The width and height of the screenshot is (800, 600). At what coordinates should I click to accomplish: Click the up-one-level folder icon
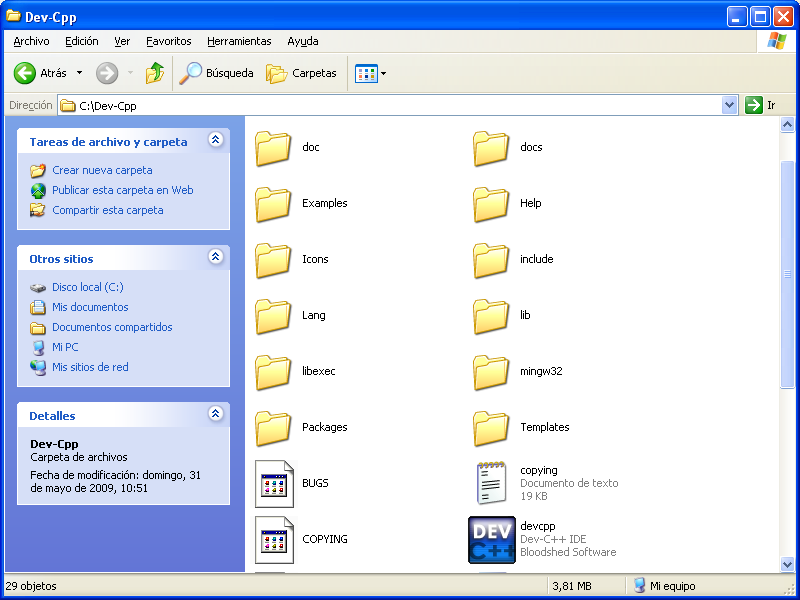coord(155,73)
